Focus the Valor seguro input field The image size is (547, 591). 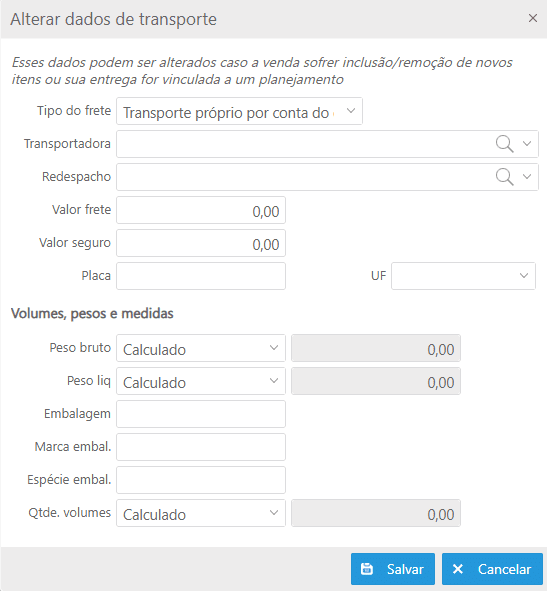pos(201,243)
